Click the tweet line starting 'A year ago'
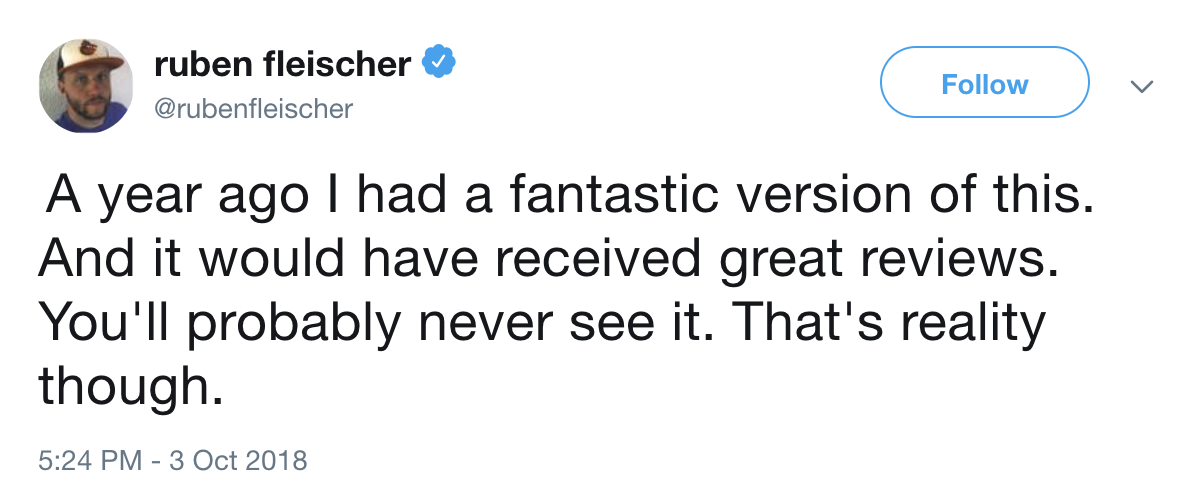 tap(560, 197)
